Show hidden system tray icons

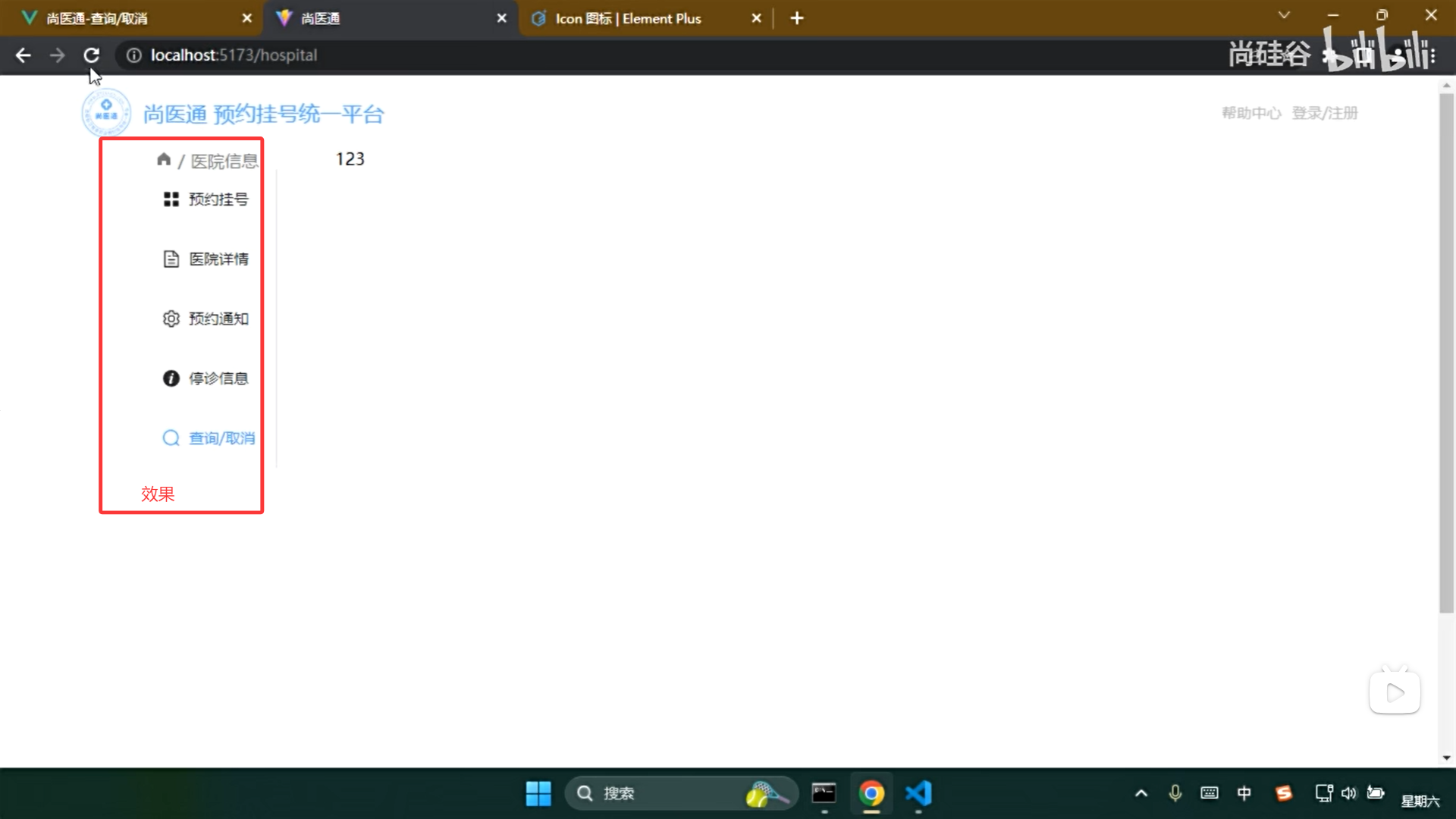(x=1141, y=793)
